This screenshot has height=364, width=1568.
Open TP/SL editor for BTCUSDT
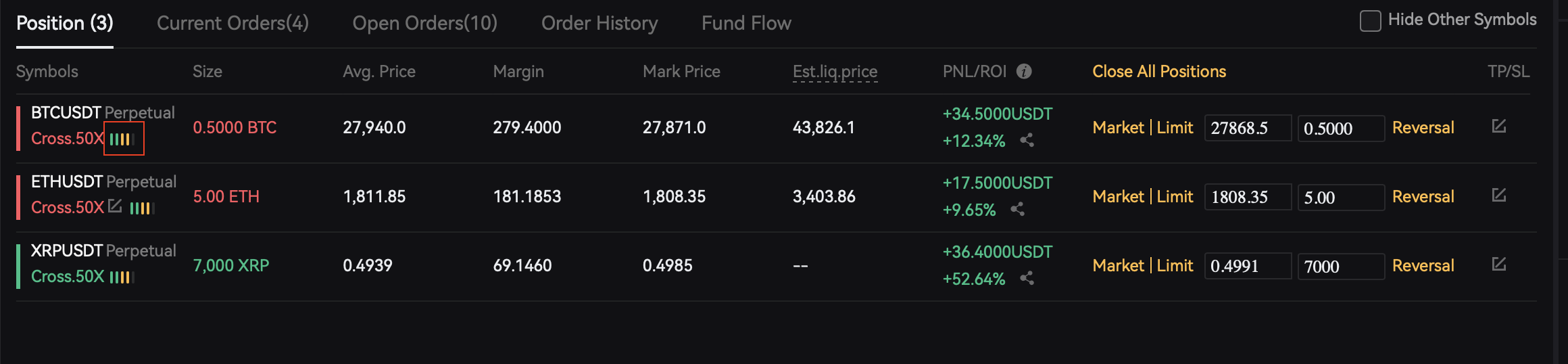(x=1498, y=126)
